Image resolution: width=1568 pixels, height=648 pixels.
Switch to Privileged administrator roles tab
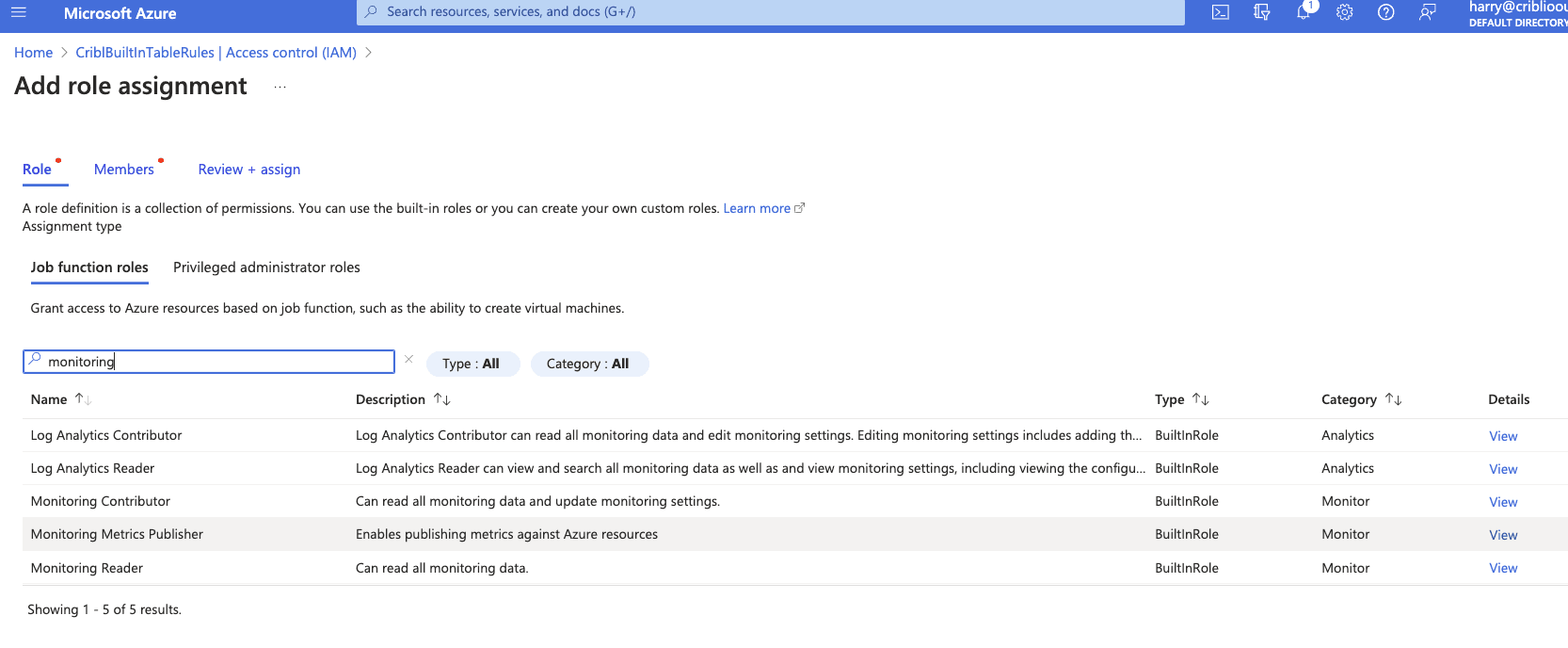[266, 267]
